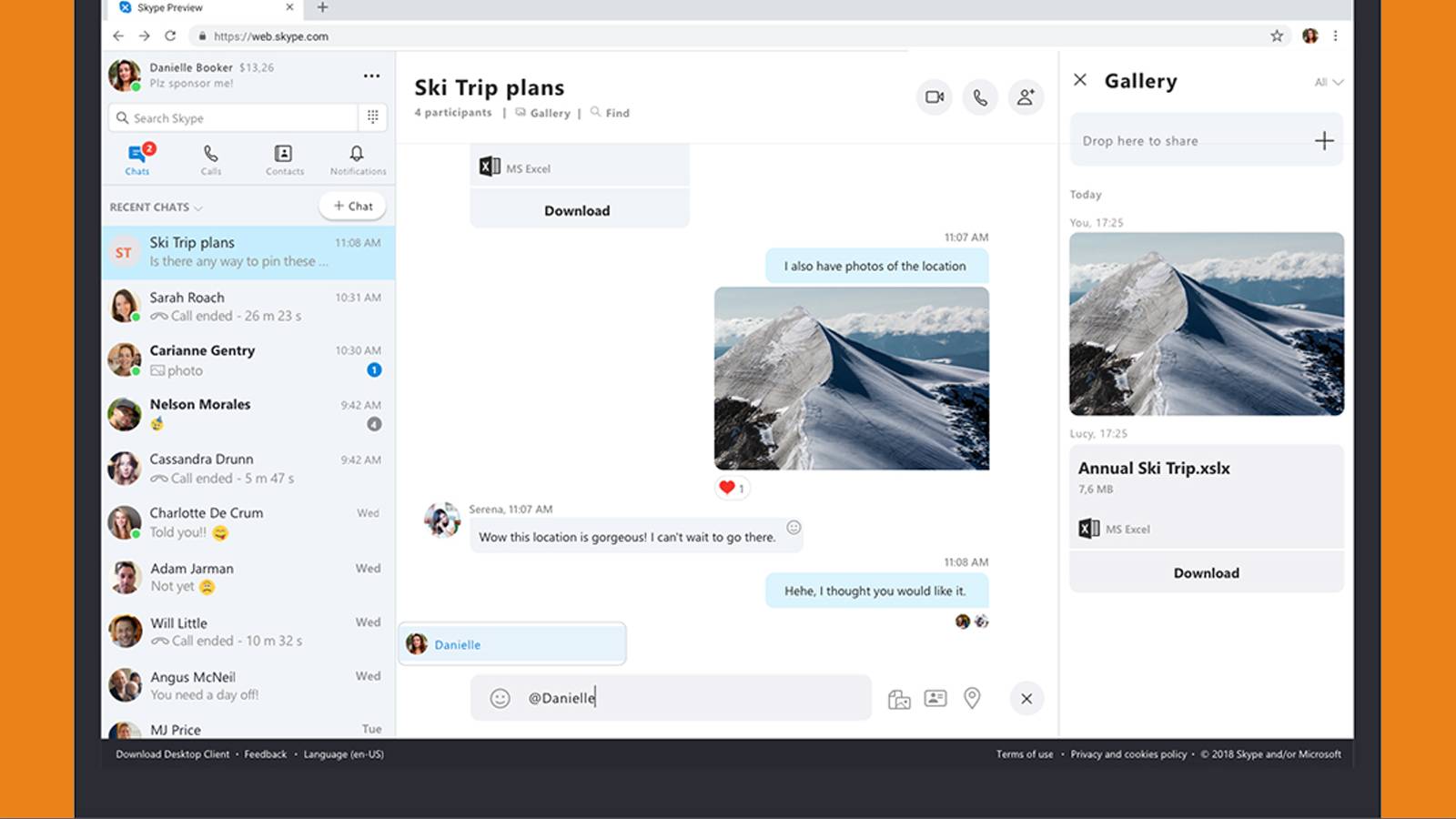Add a participant to the group chat
This screenshot has height=819, width=1456.
click(1026, 96)
